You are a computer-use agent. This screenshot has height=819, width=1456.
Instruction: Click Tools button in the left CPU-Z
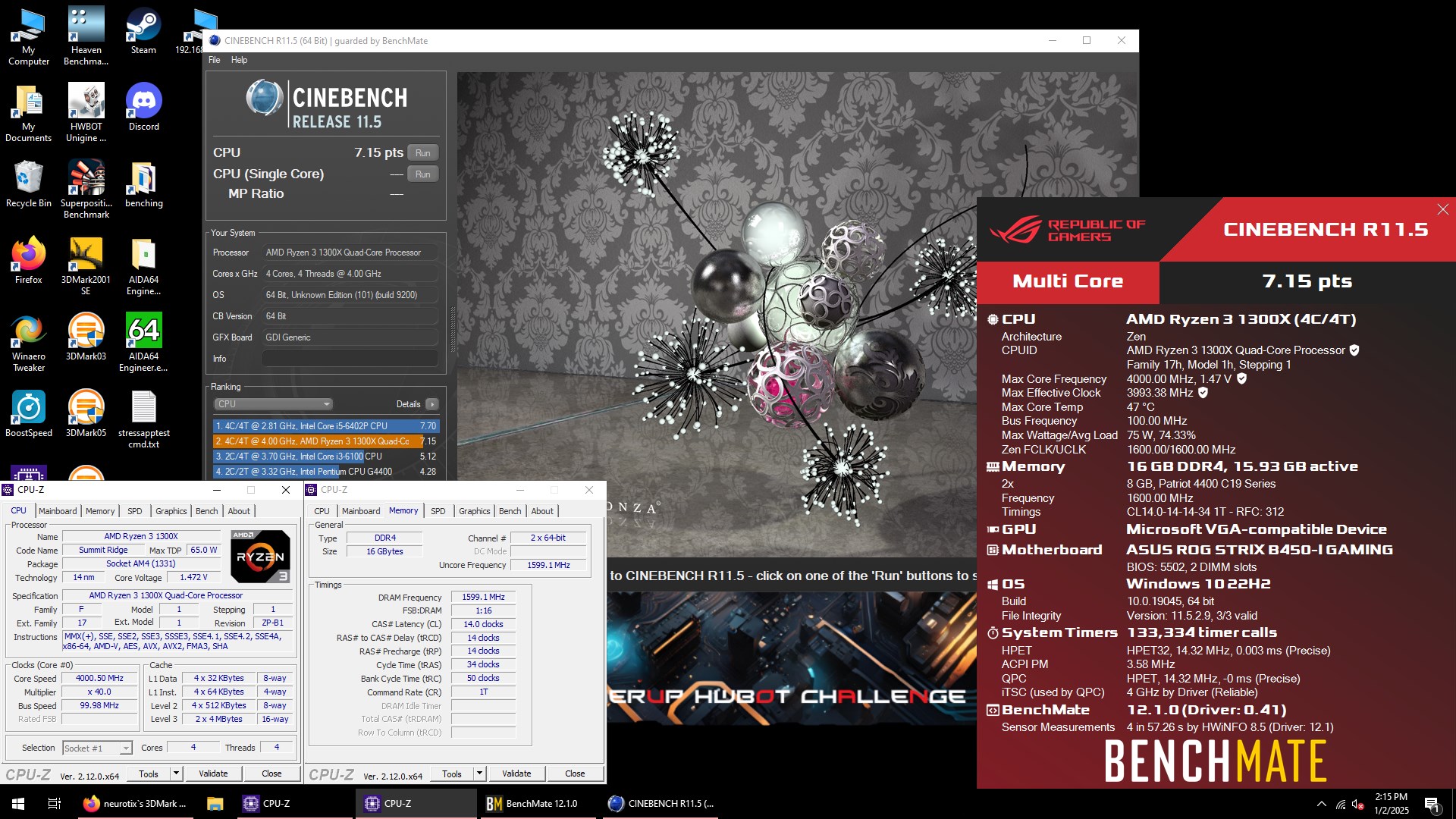click(149, 773)
